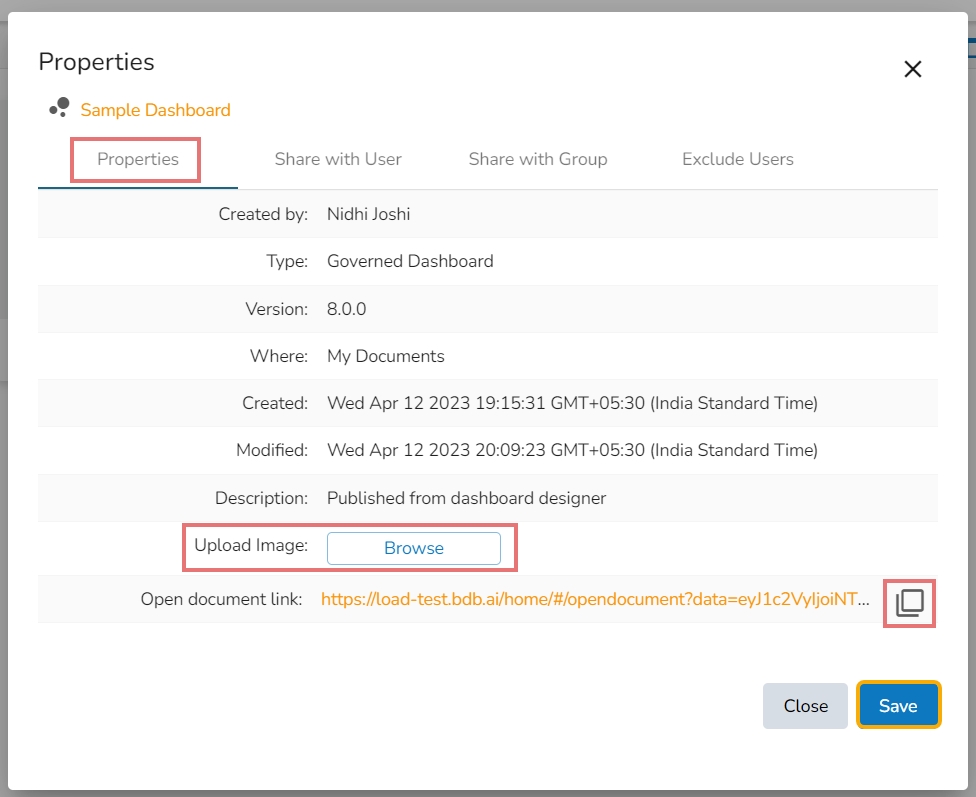Select the Governed Dashboard type value
Viewport: 976px width, 797px height.
coord(410,261)
